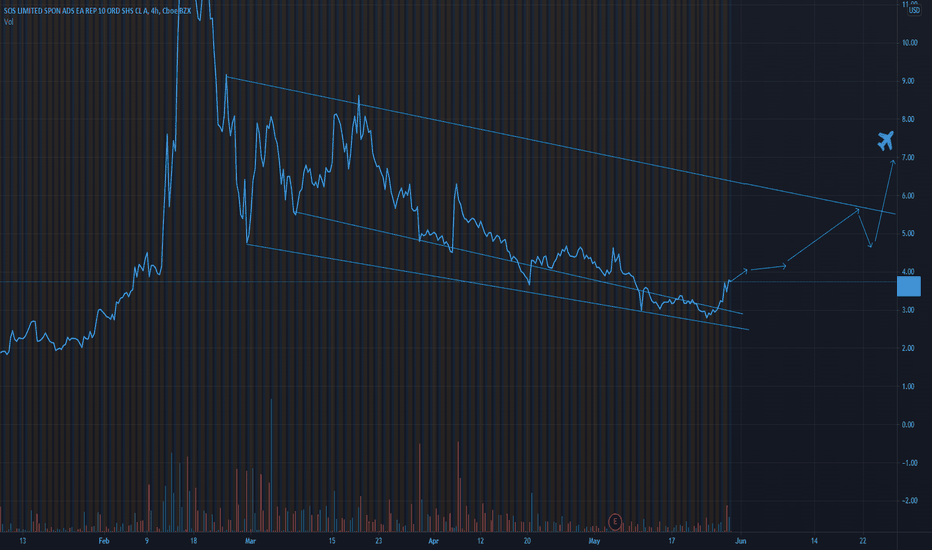Click the 2.00 price axis label

(x=908, y=348)
